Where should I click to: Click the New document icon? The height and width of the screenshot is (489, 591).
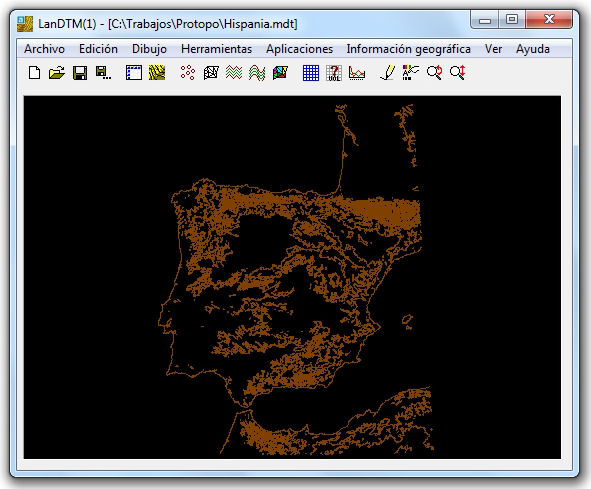click(x=34, y=72)
